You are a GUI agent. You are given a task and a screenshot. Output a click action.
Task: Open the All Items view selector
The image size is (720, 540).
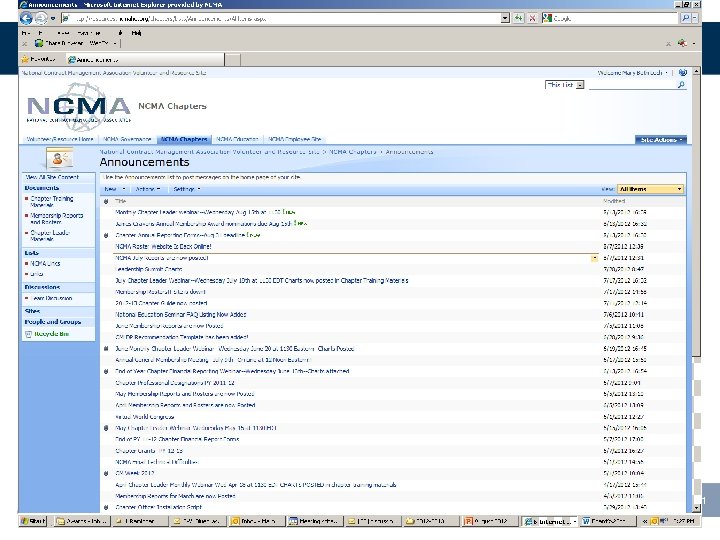pos(650,189)
